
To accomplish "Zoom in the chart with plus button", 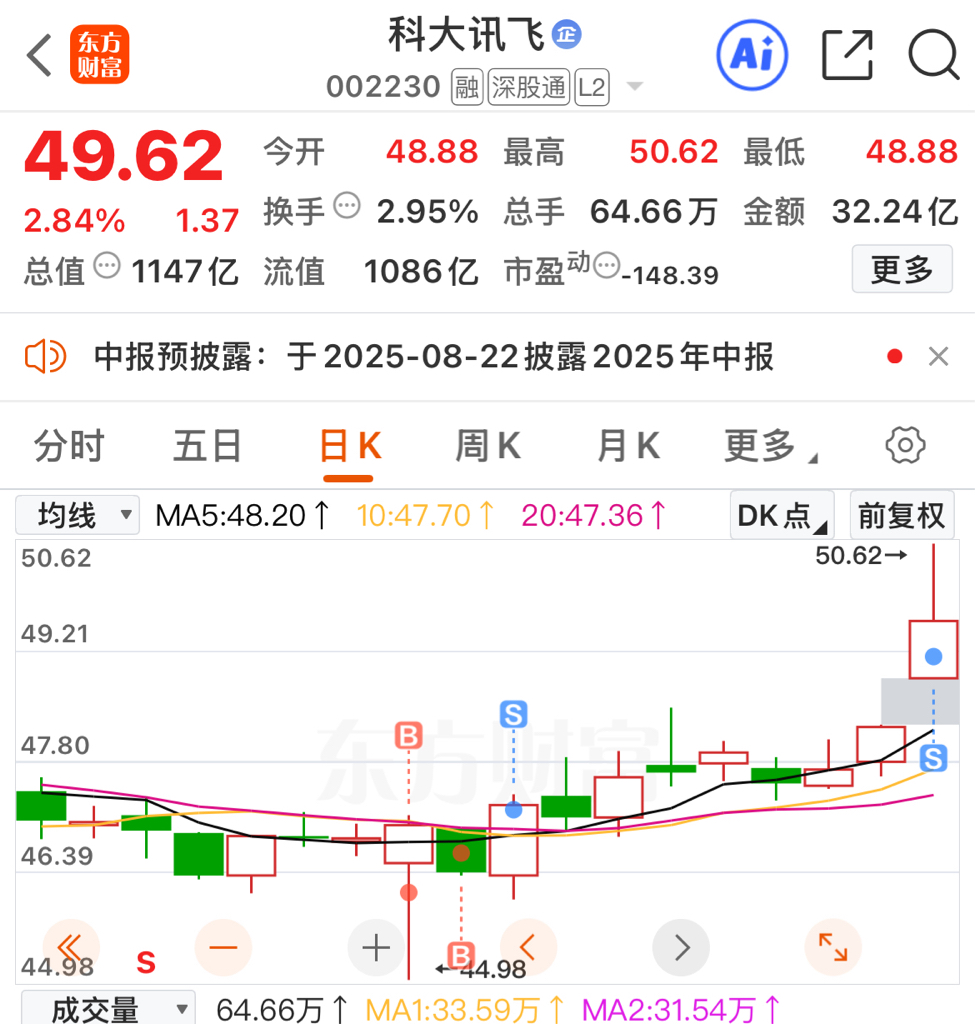I will click(x=376, y=948).
